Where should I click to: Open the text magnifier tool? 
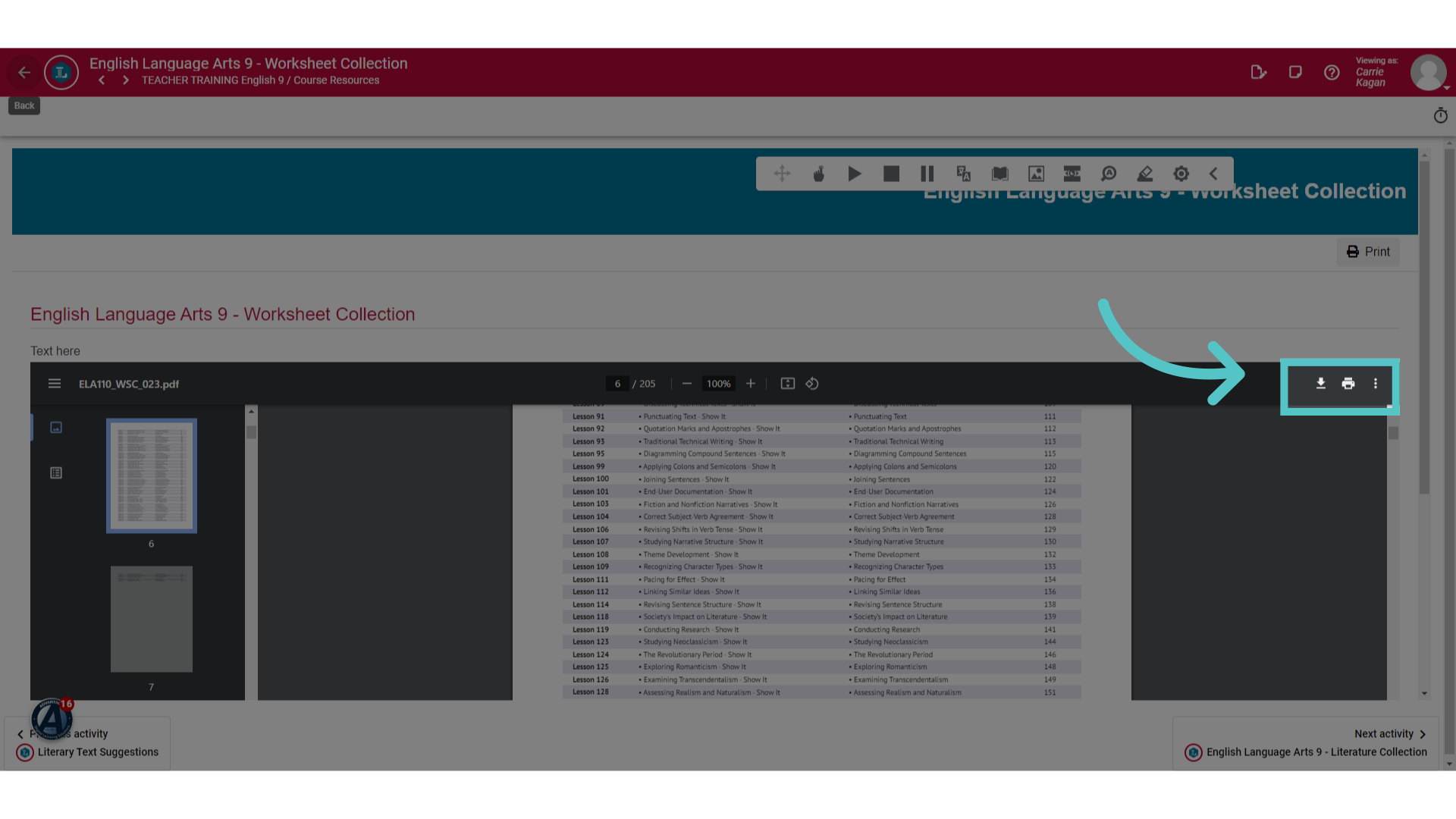tap(1109, 174)
